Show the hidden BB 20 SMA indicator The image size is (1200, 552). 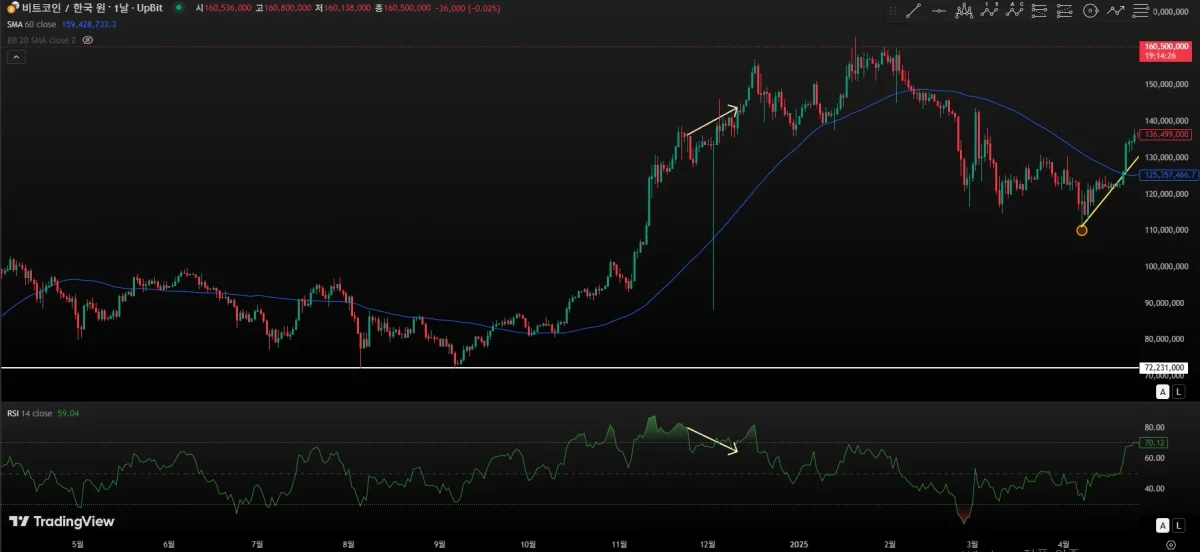(x=88, y=40)
